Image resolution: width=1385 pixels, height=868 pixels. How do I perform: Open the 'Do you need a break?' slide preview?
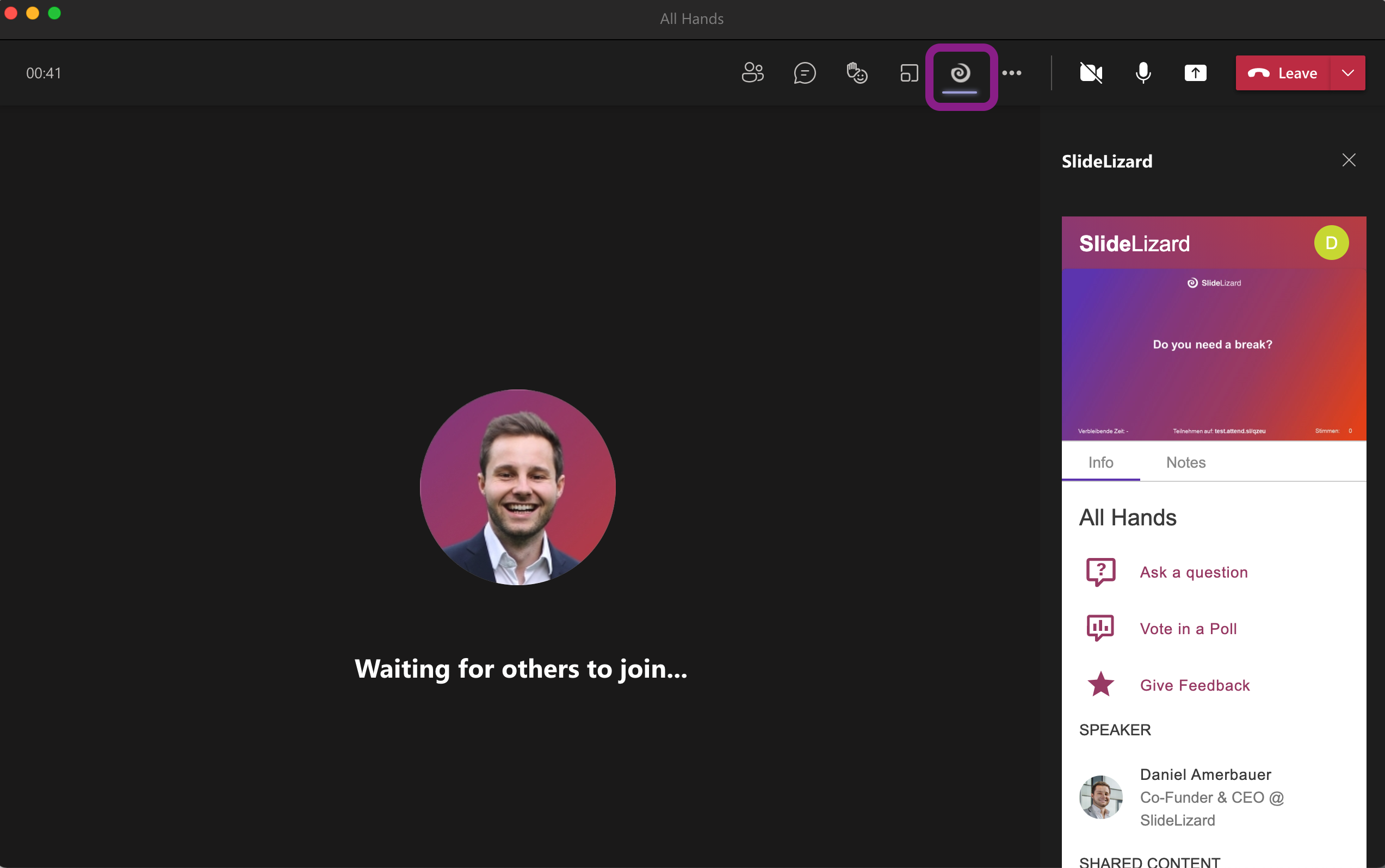(x=1213, y=354)
